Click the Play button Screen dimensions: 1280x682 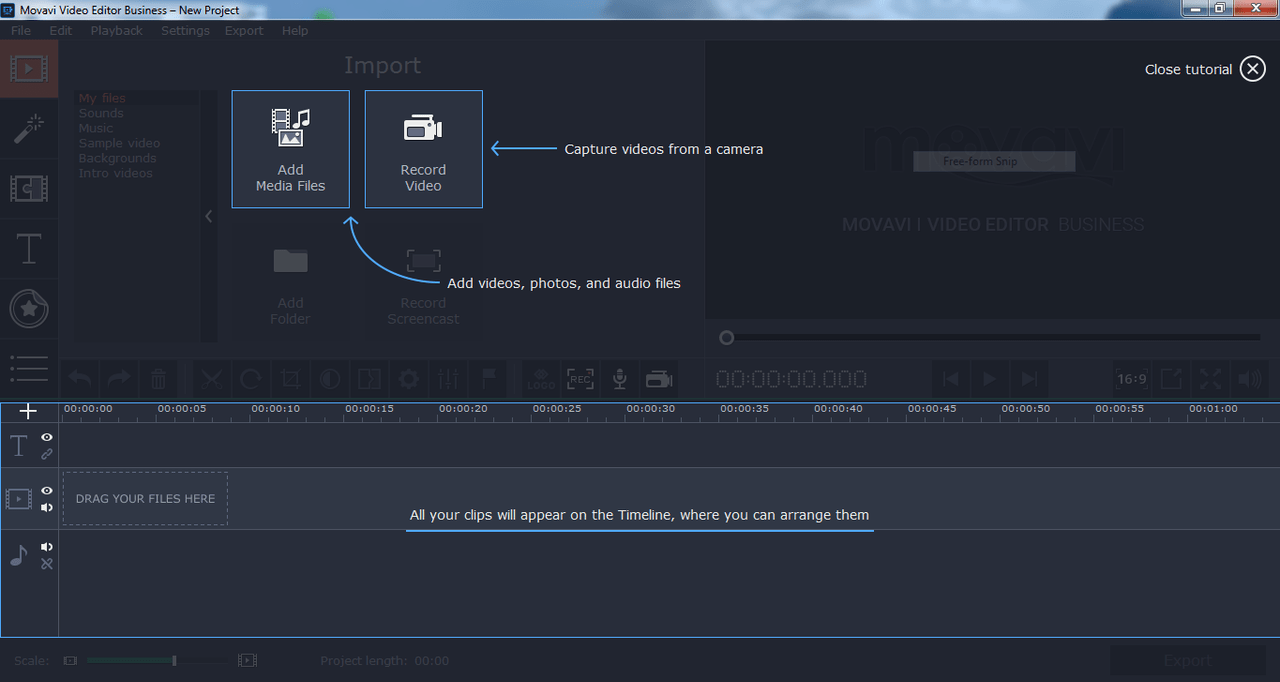[990, 379]
